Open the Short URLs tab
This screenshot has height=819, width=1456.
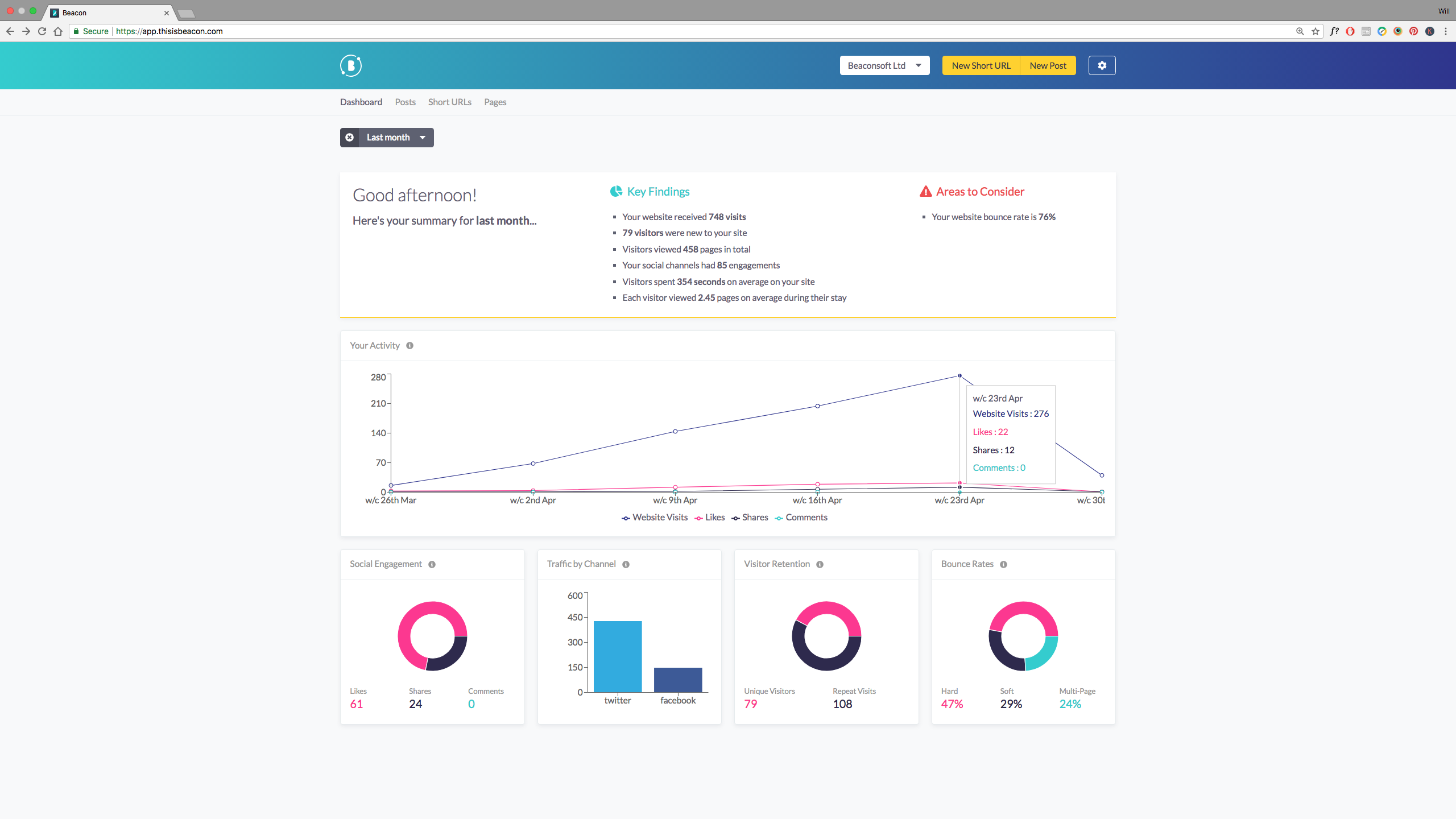pos(449,102)
